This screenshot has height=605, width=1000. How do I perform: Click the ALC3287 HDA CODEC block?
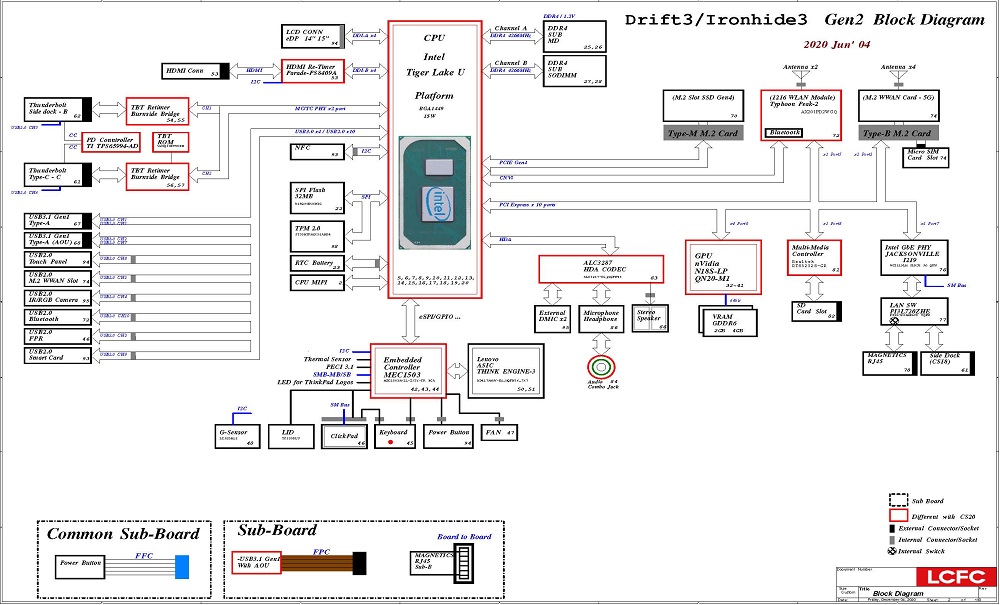601,269
